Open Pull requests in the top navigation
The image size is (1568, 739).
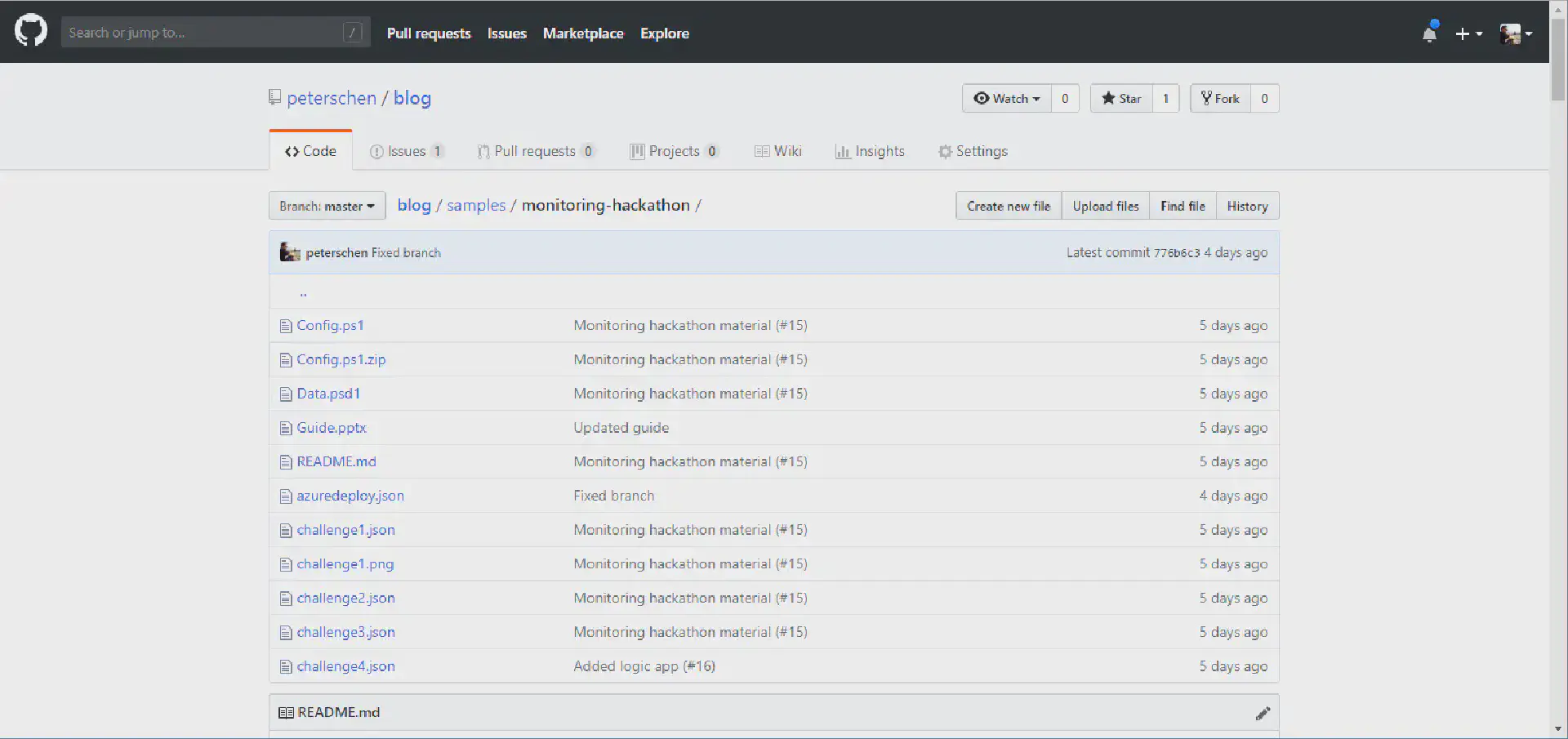coord(429,33)
